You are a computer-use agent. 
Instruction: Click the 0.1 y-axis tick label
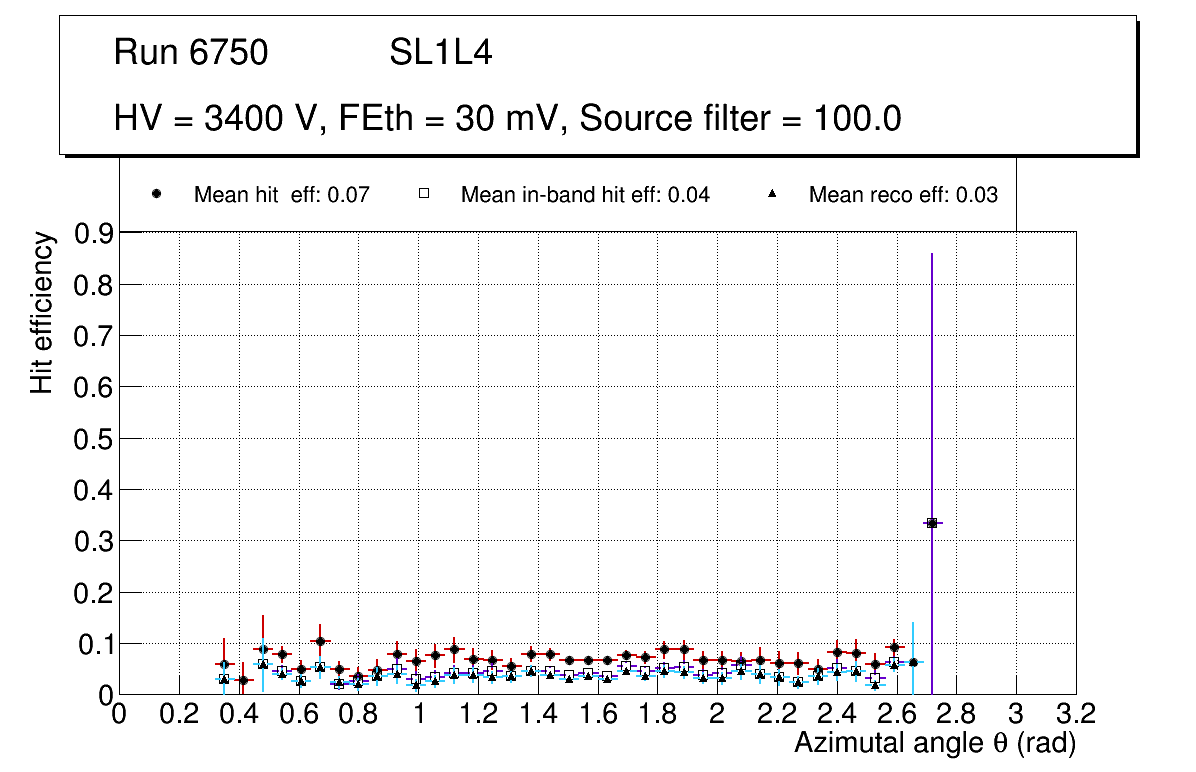point(94,643)
